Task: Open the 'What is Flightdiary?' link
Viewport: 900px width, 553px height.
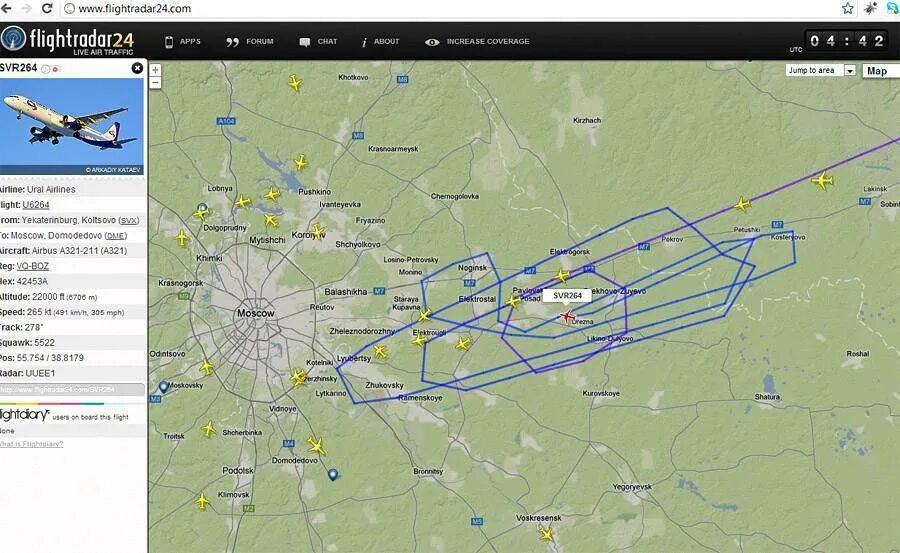Action: 32,444
